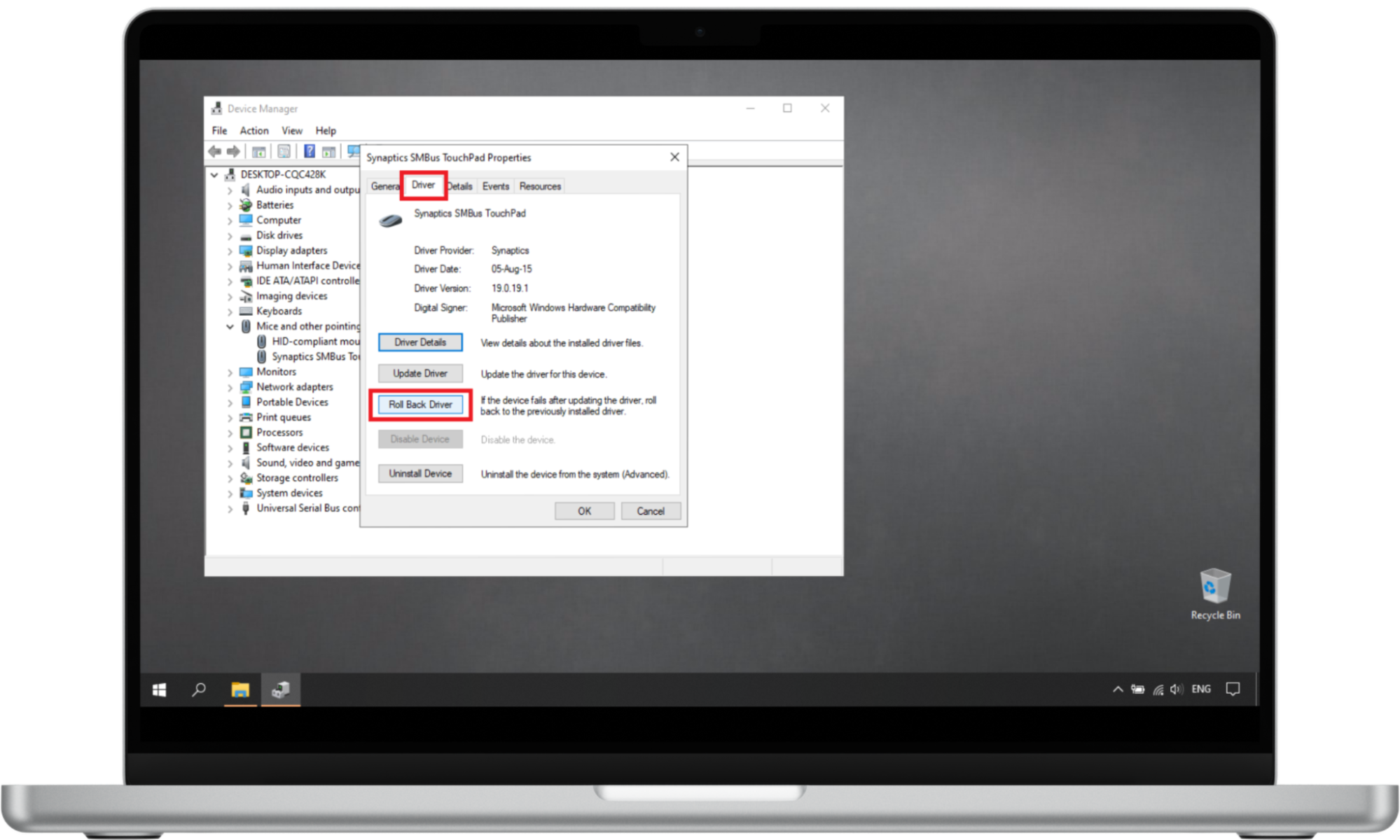Collapse the DESKTOP-CQC428K root node
Screen dimensions: 1400x840
click(214, 174)
